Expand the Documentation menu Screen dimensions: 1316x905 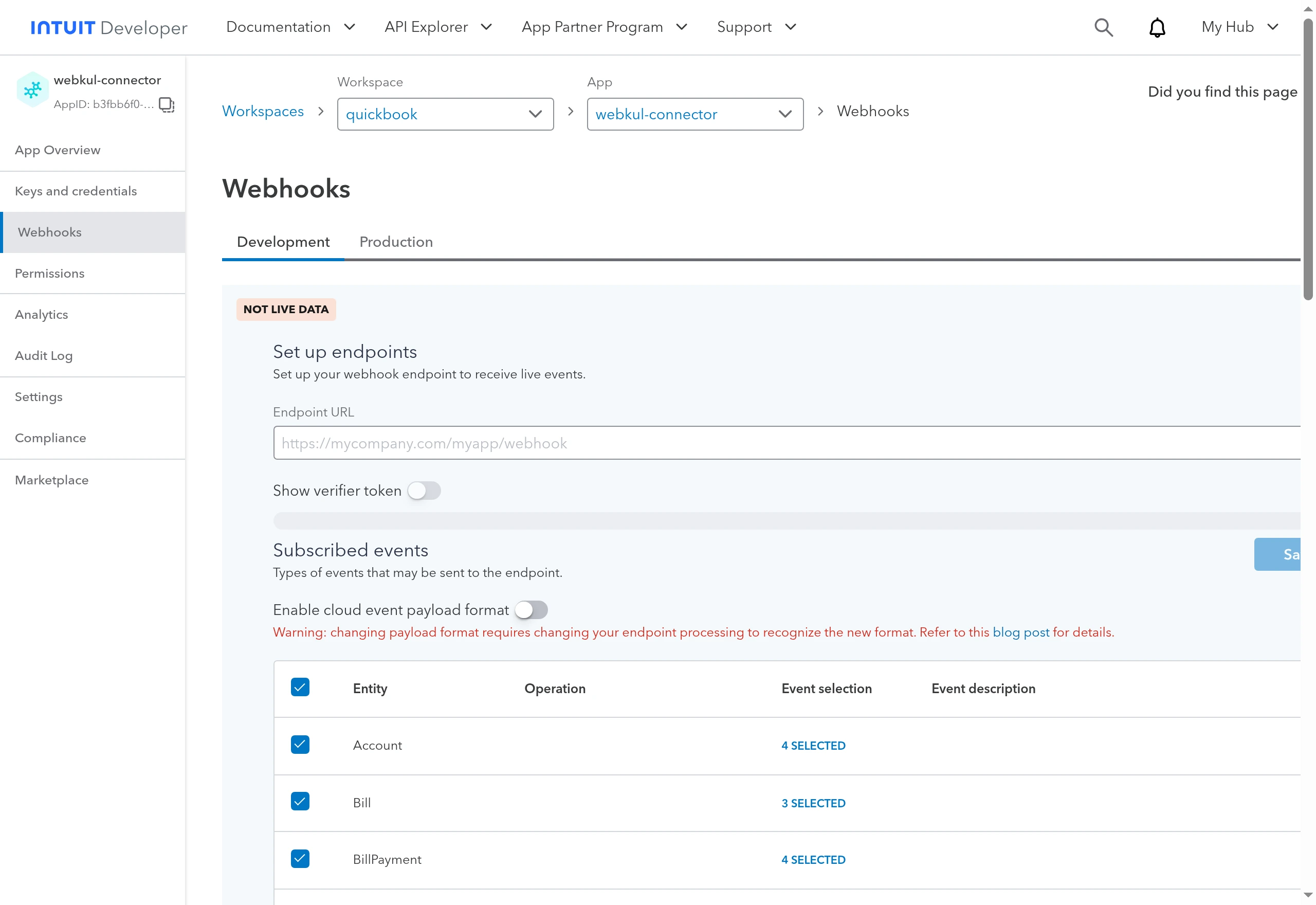(291, 27)
